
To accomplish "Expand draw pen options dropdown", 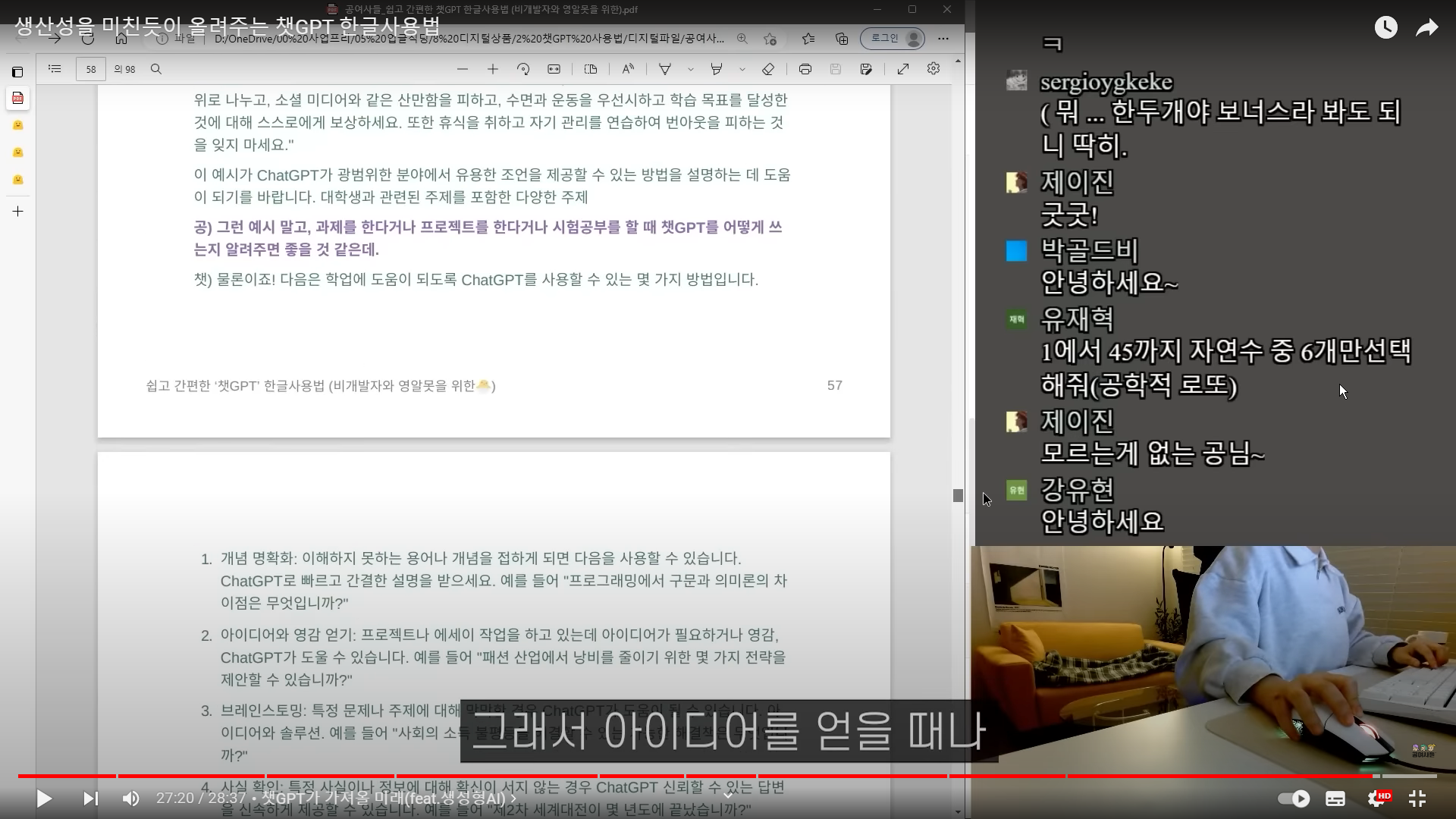I will pos(691,69).
